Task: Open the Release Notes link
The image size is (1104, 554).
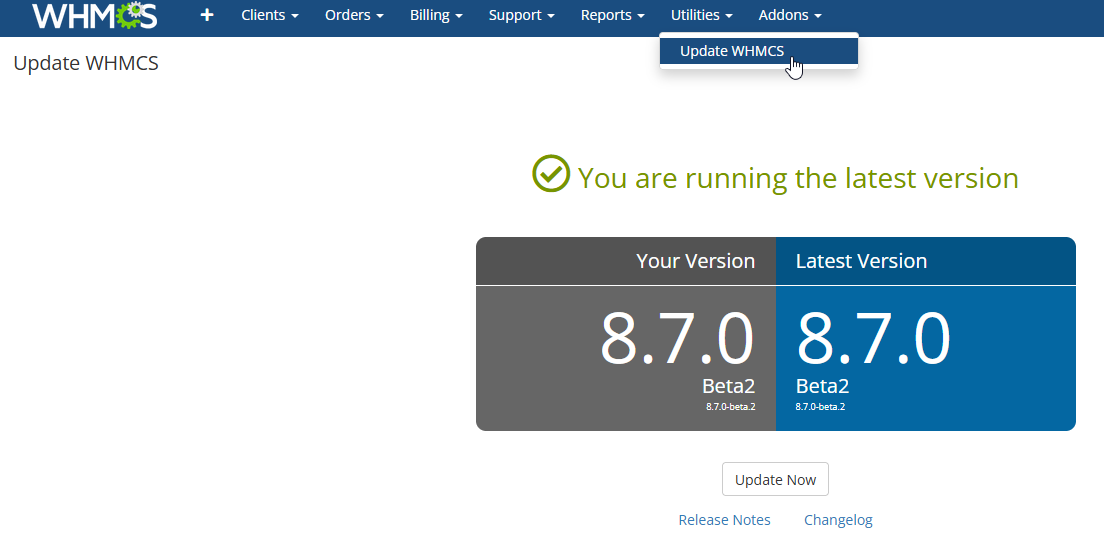Action: coord(724,520)
